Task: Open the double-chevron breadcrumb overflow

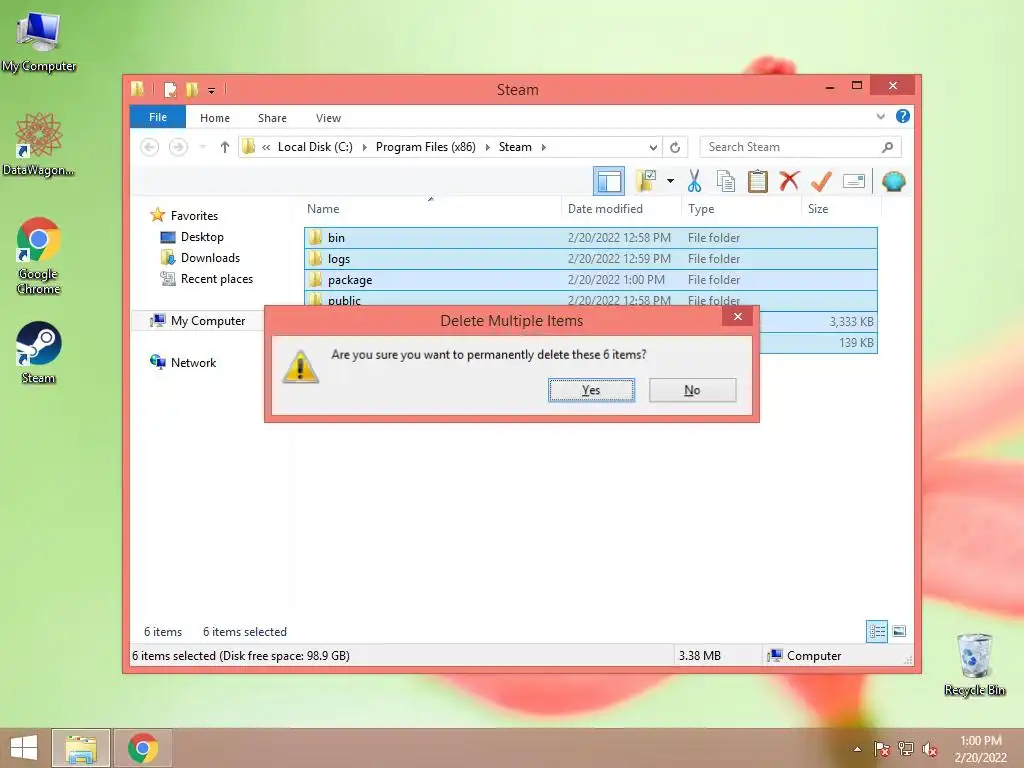Action: click(266, 148)
